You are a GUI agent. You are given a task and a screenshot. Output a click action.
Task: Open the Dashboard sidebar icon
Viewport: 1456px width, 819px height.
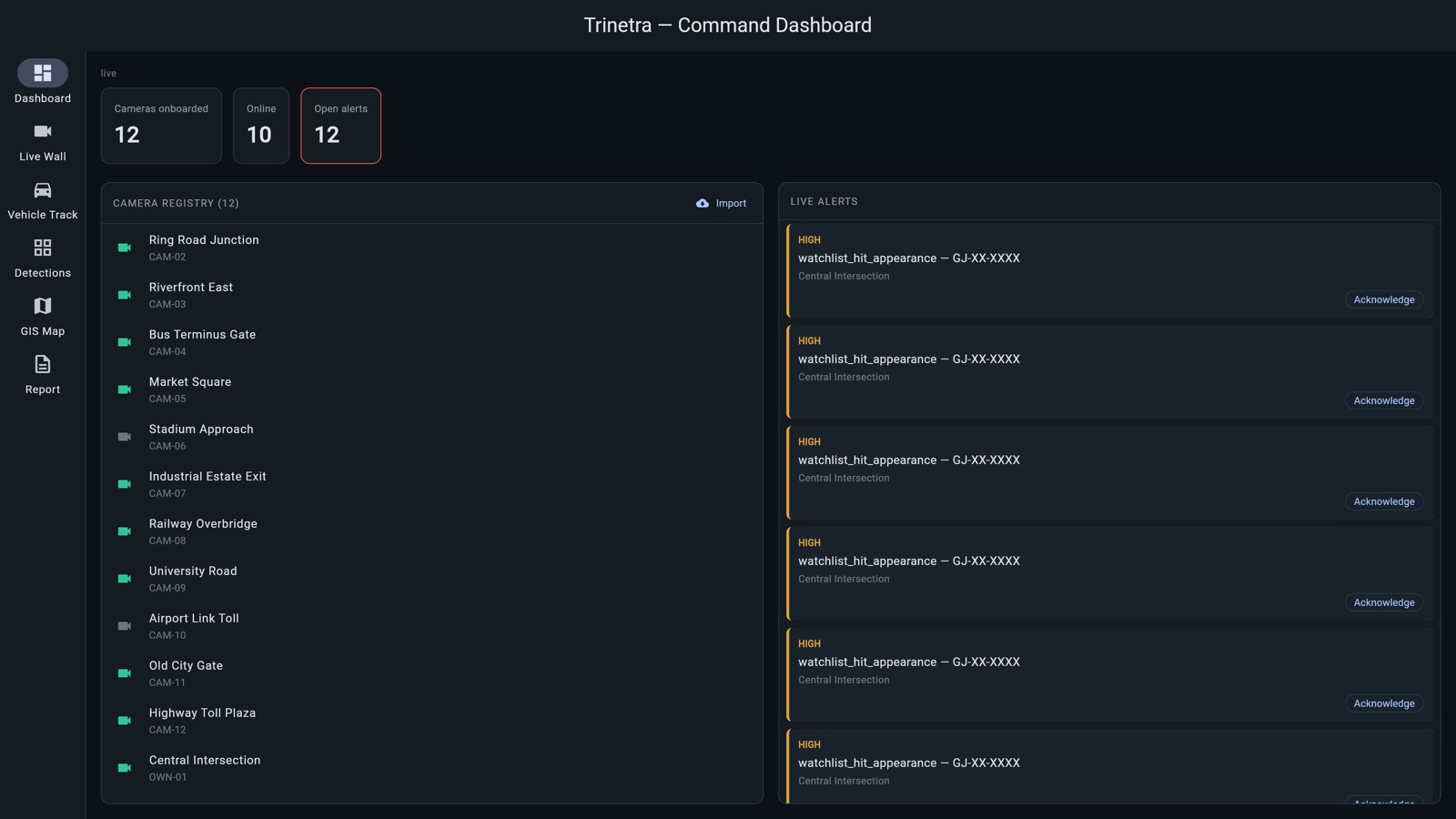pos(43,73)
